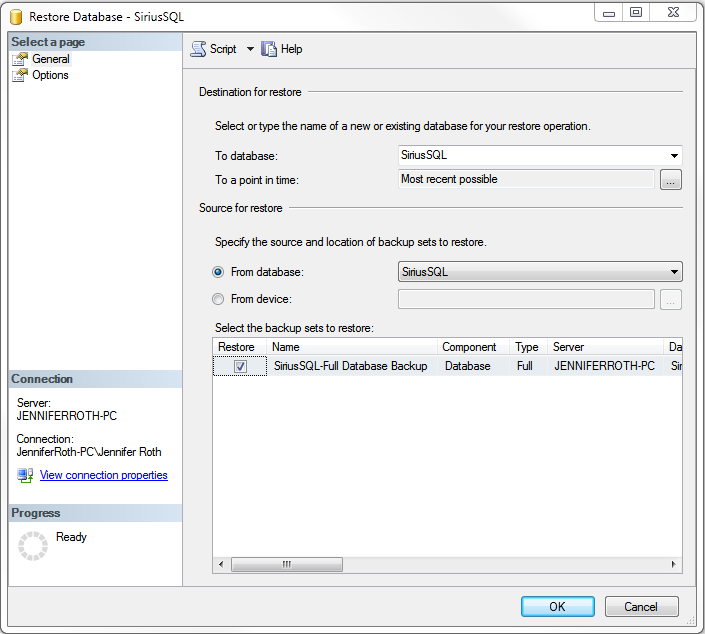Uncheck Restore for SiriusSQL-Full Database Backup
705x634 pixels.
pos(240,366)
